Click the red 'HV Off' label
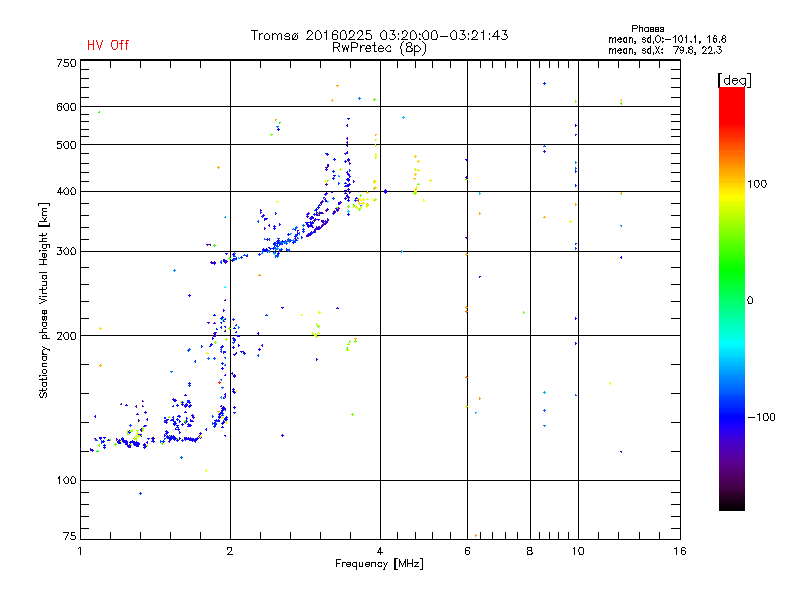The image size is (800, 600). [108, 45]
